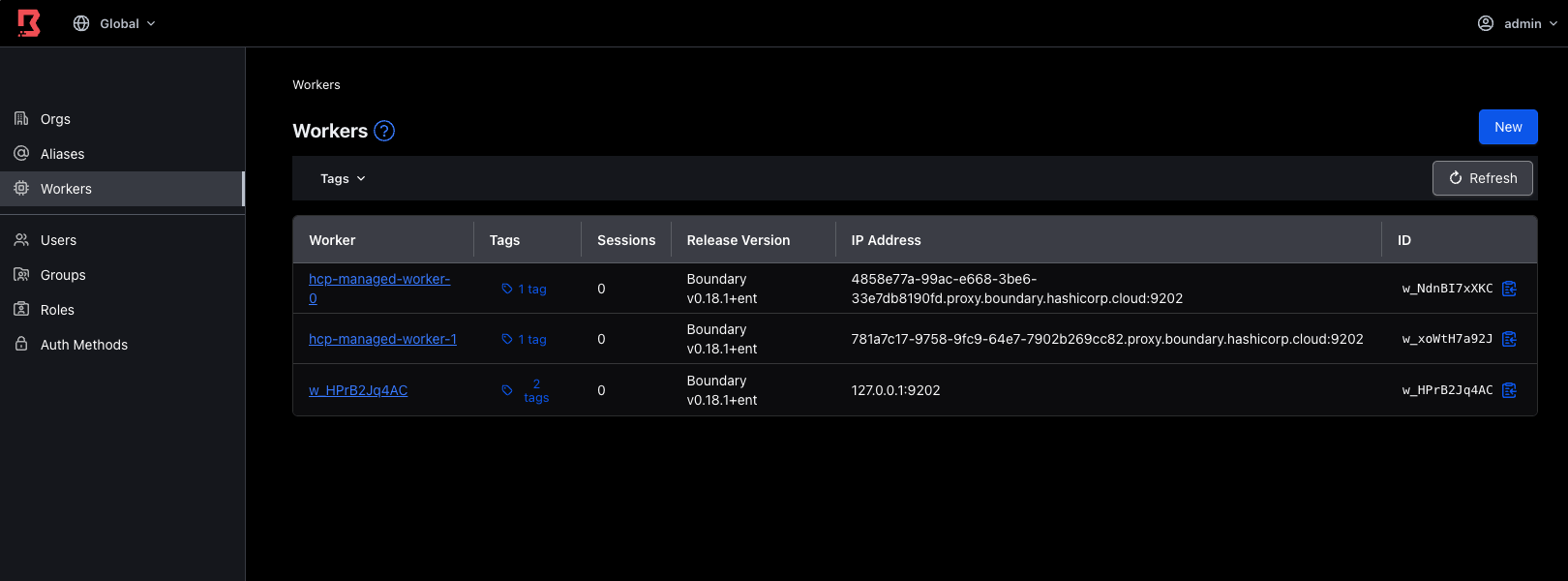The width and height of the screenshot is (1568, 581).
Task: Click the Auth Methods lock icon
Action: pos(21,344)
